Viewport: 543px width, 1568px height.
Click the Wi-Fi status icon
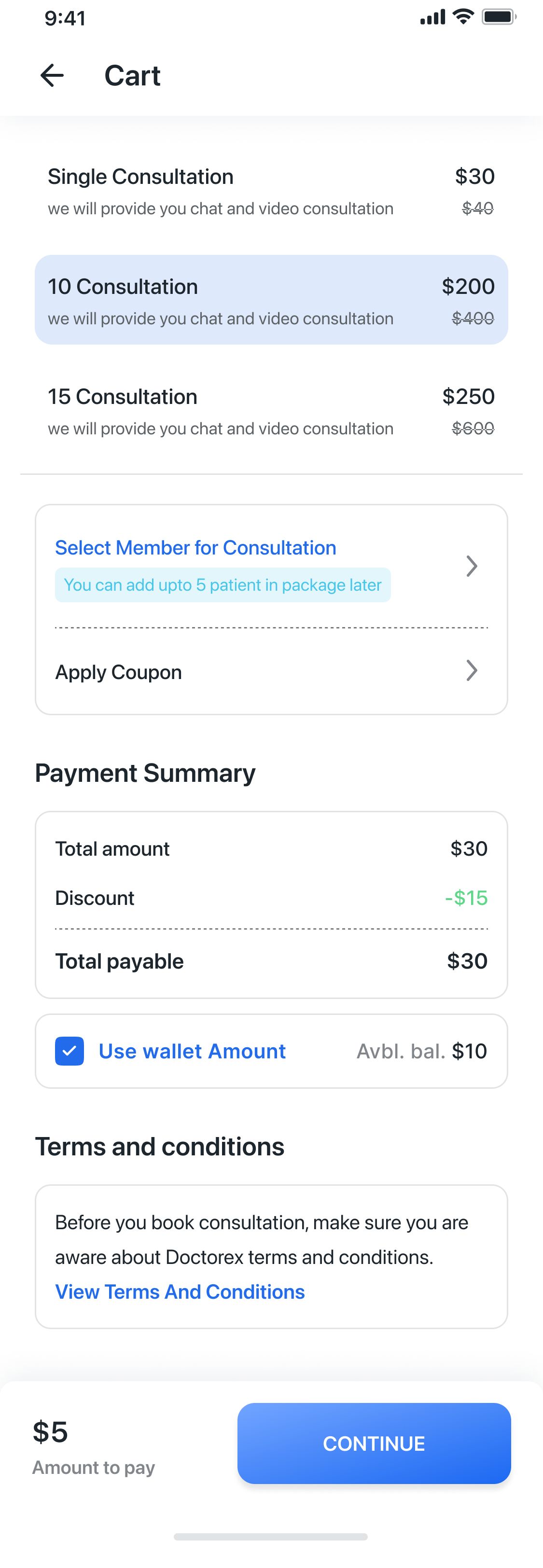click(x=463, y=17)
